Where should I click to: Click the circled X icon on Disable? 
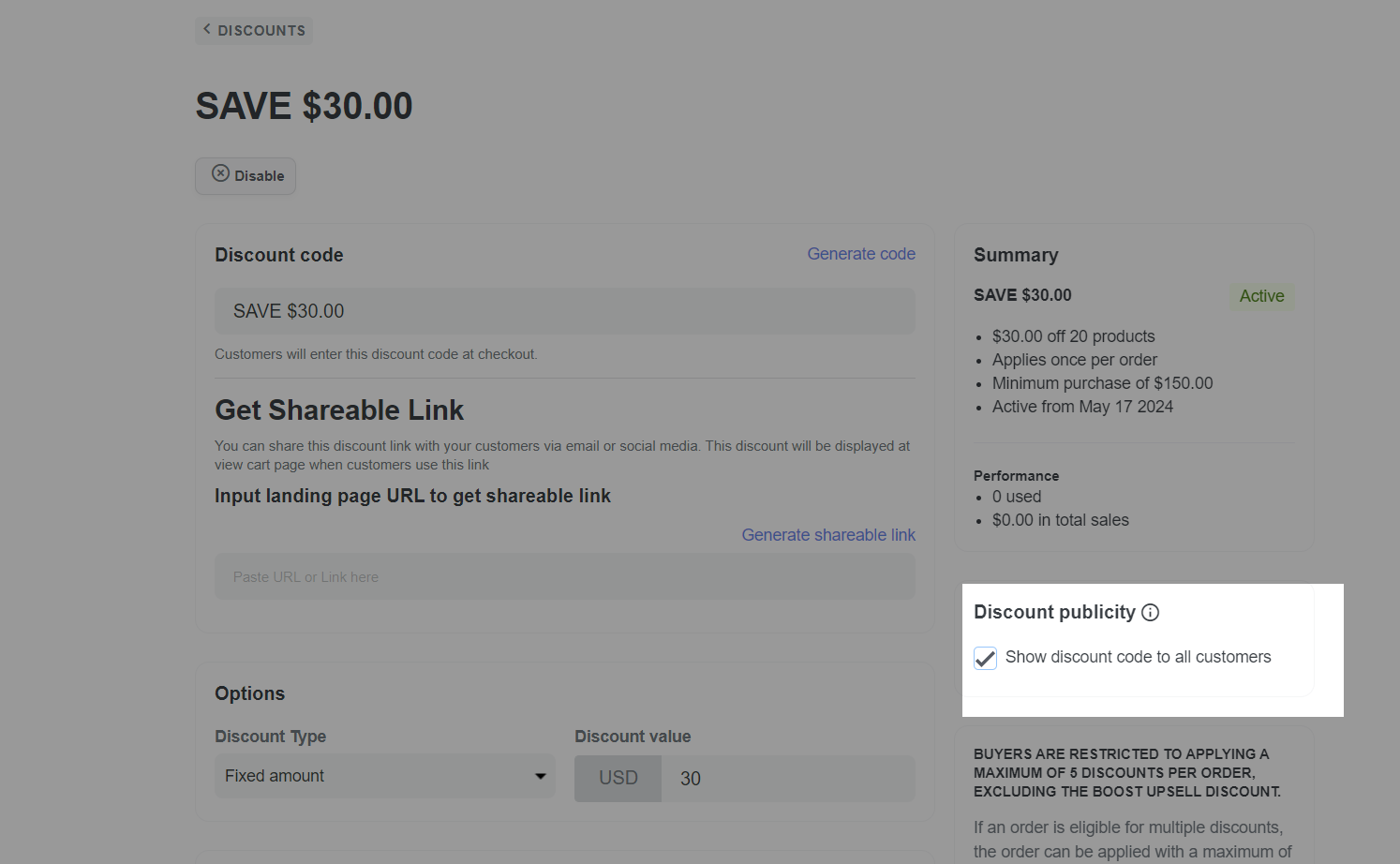click(220, 173)
